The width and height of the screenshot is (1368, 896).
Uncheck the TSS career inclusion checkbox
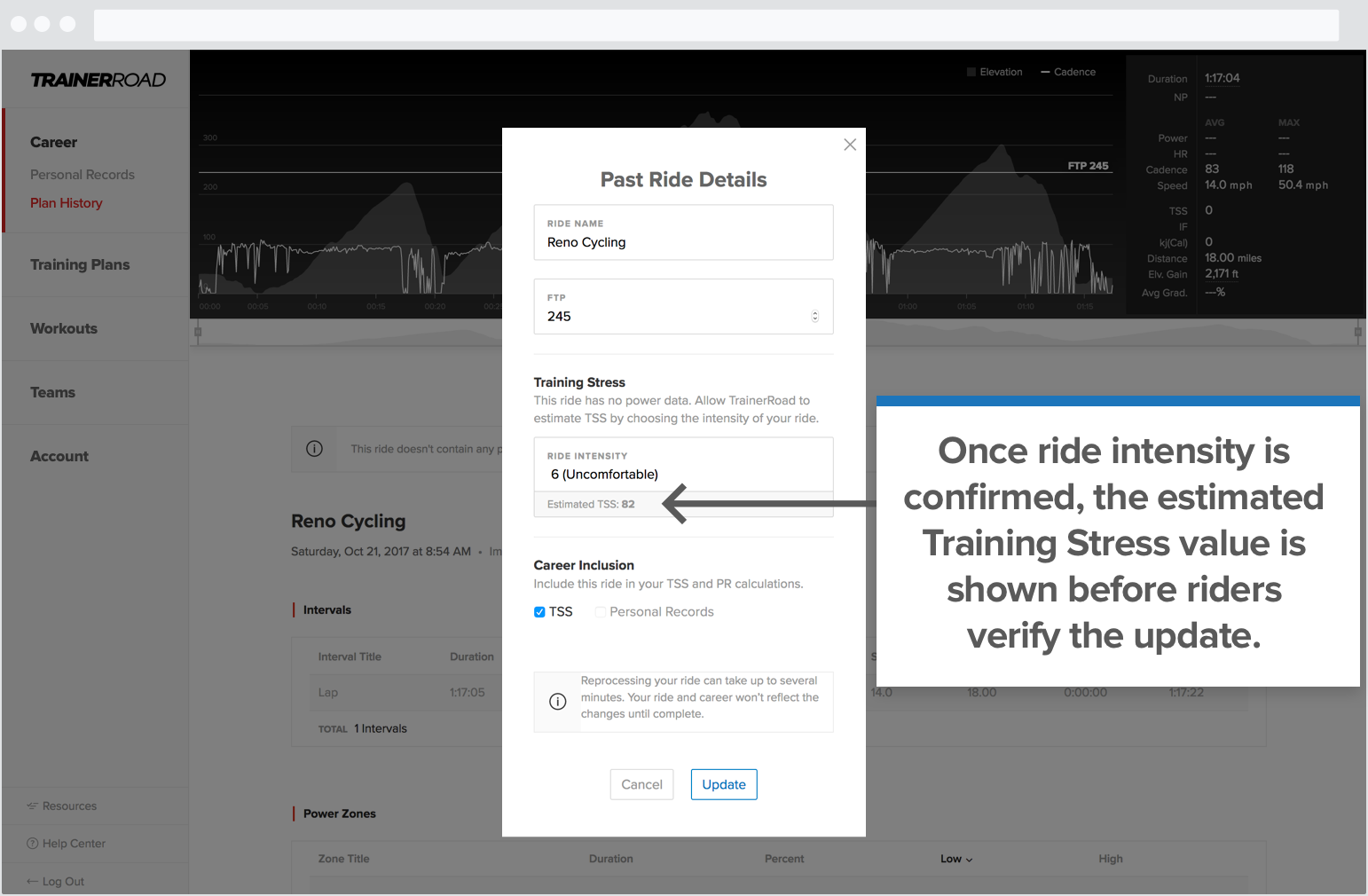[539, 612]
